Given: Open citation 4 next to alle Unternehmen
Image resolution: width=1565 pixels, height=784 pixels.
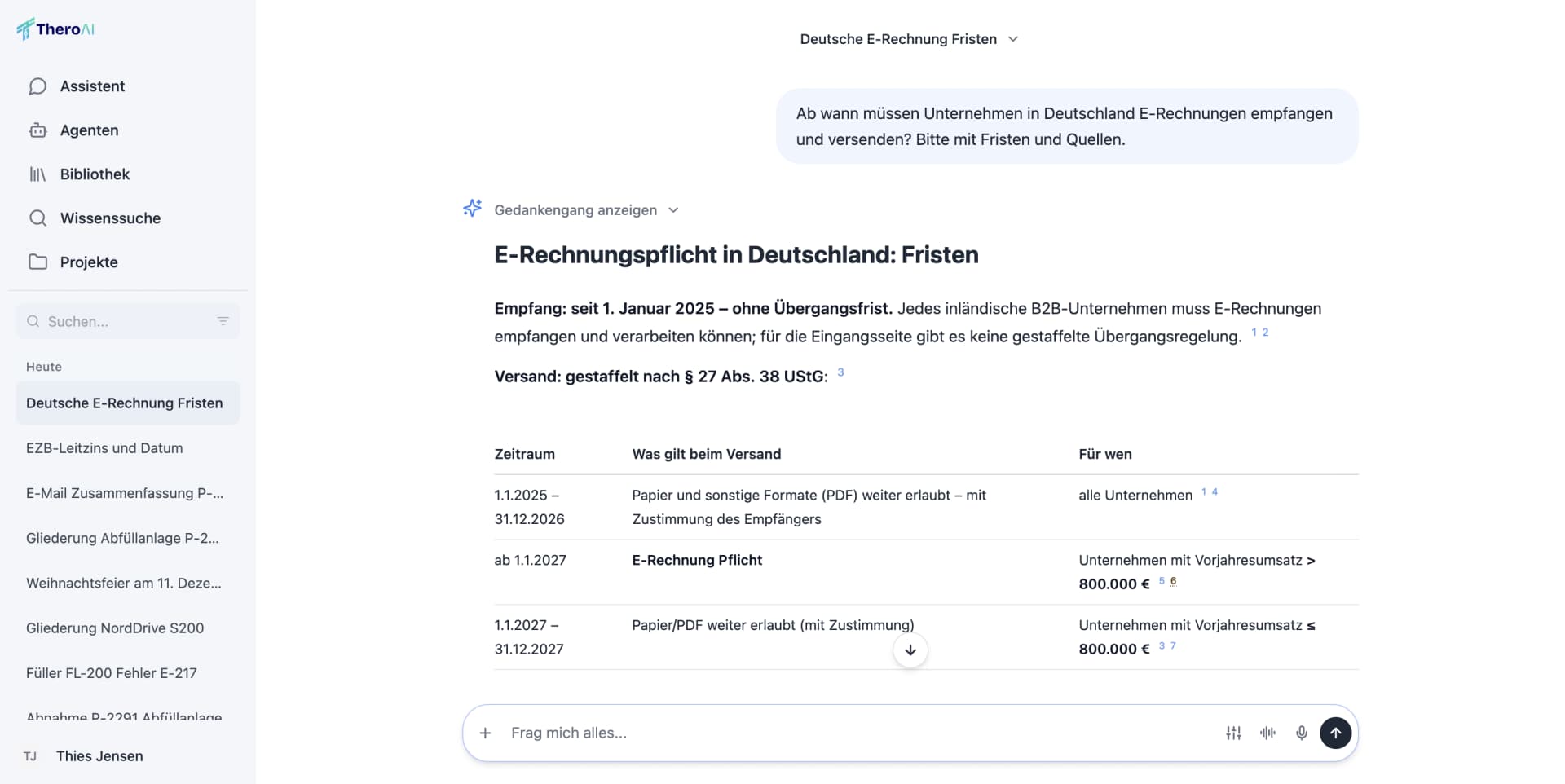Looking at the screenshot, I should point(1215,491).
